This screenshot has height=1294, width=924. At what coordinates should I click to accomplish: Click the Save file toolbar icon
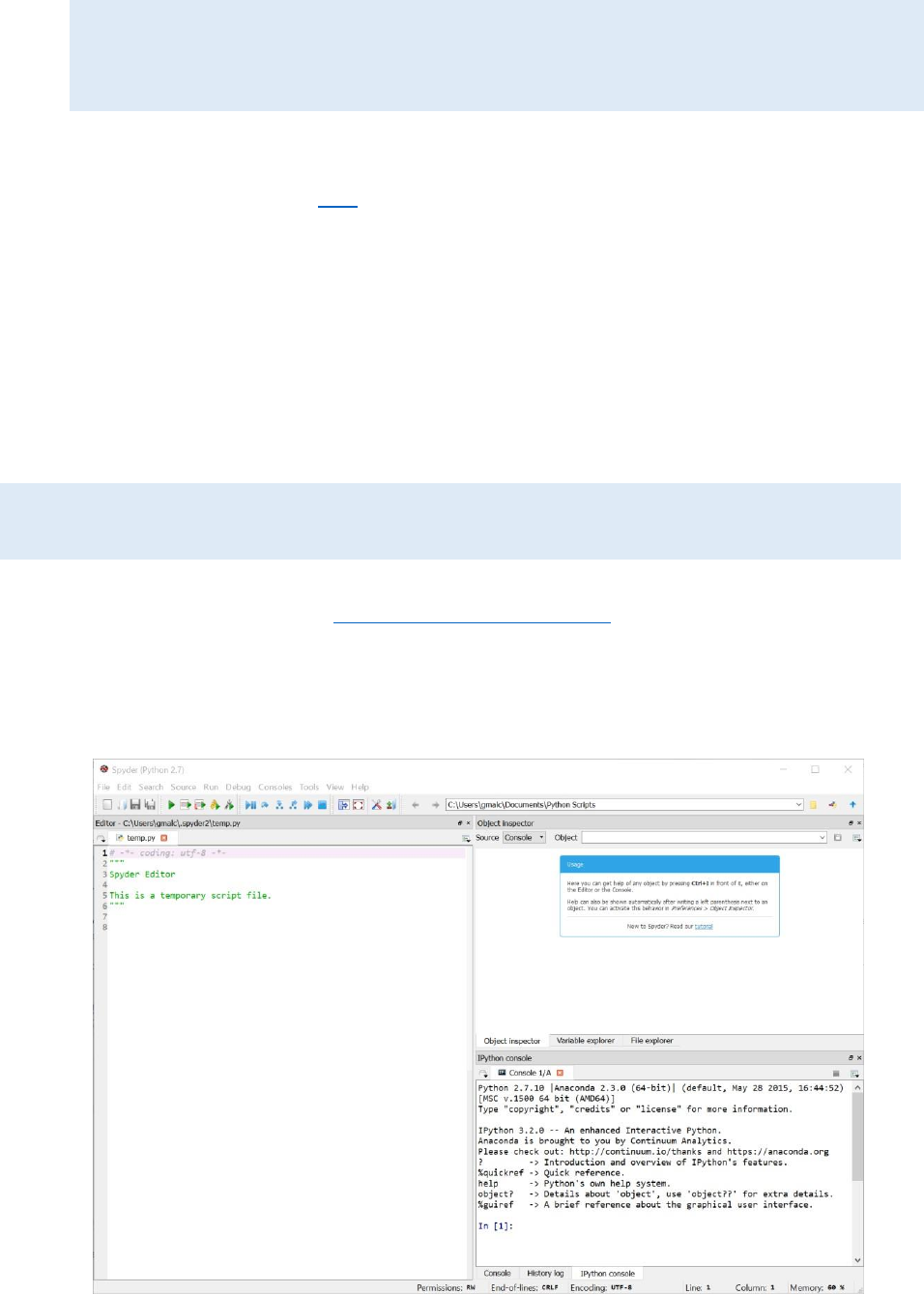(x=135, y=804)
